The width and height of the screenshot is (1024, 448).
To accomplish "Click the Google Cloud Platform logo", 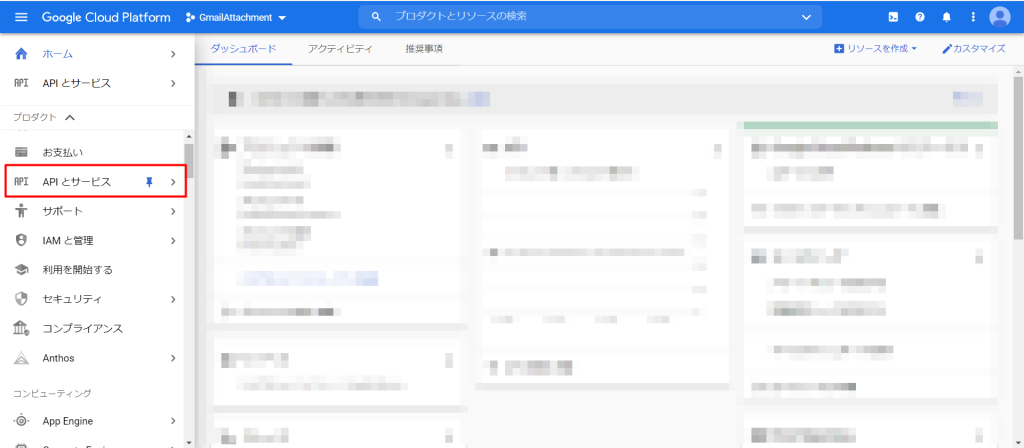I will click(106, 18).
